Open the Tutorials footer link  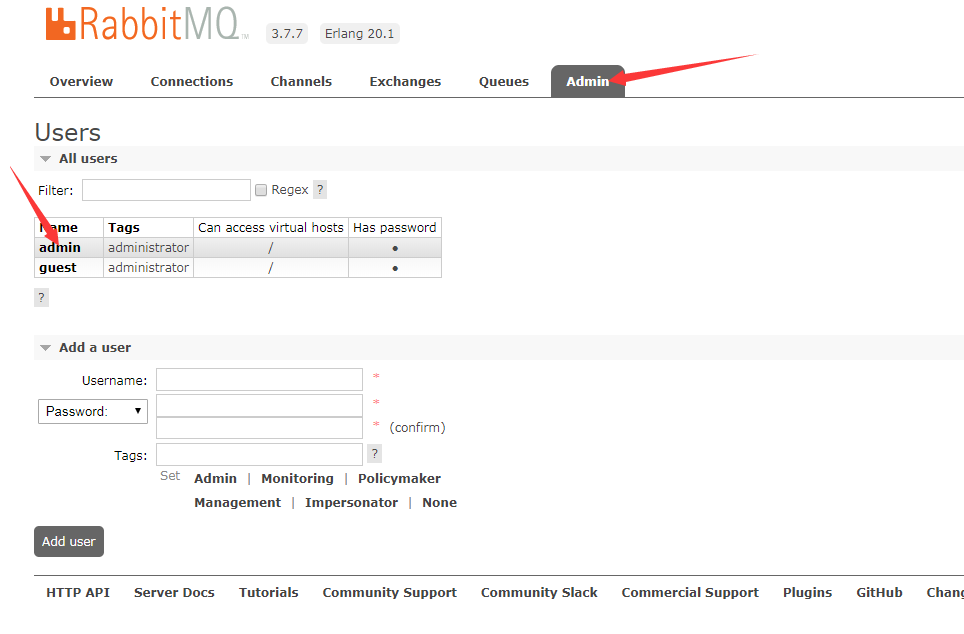tap(269, 592)
